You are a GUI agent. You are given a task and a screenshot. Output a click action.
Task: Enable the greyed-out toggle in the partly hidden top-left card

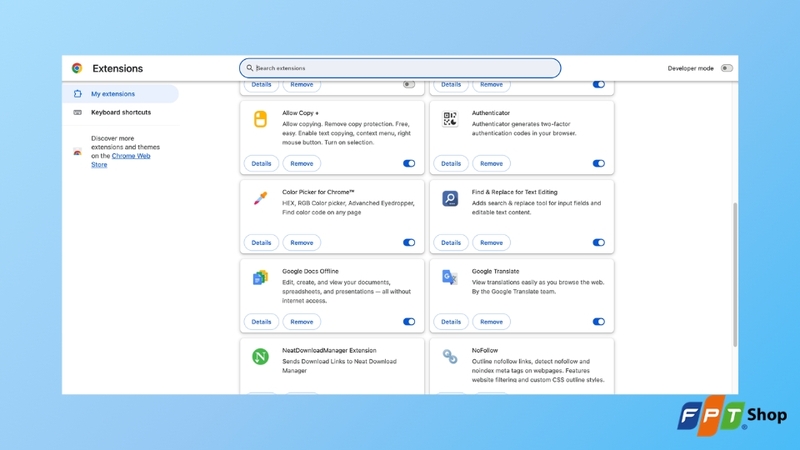(409, 85)
